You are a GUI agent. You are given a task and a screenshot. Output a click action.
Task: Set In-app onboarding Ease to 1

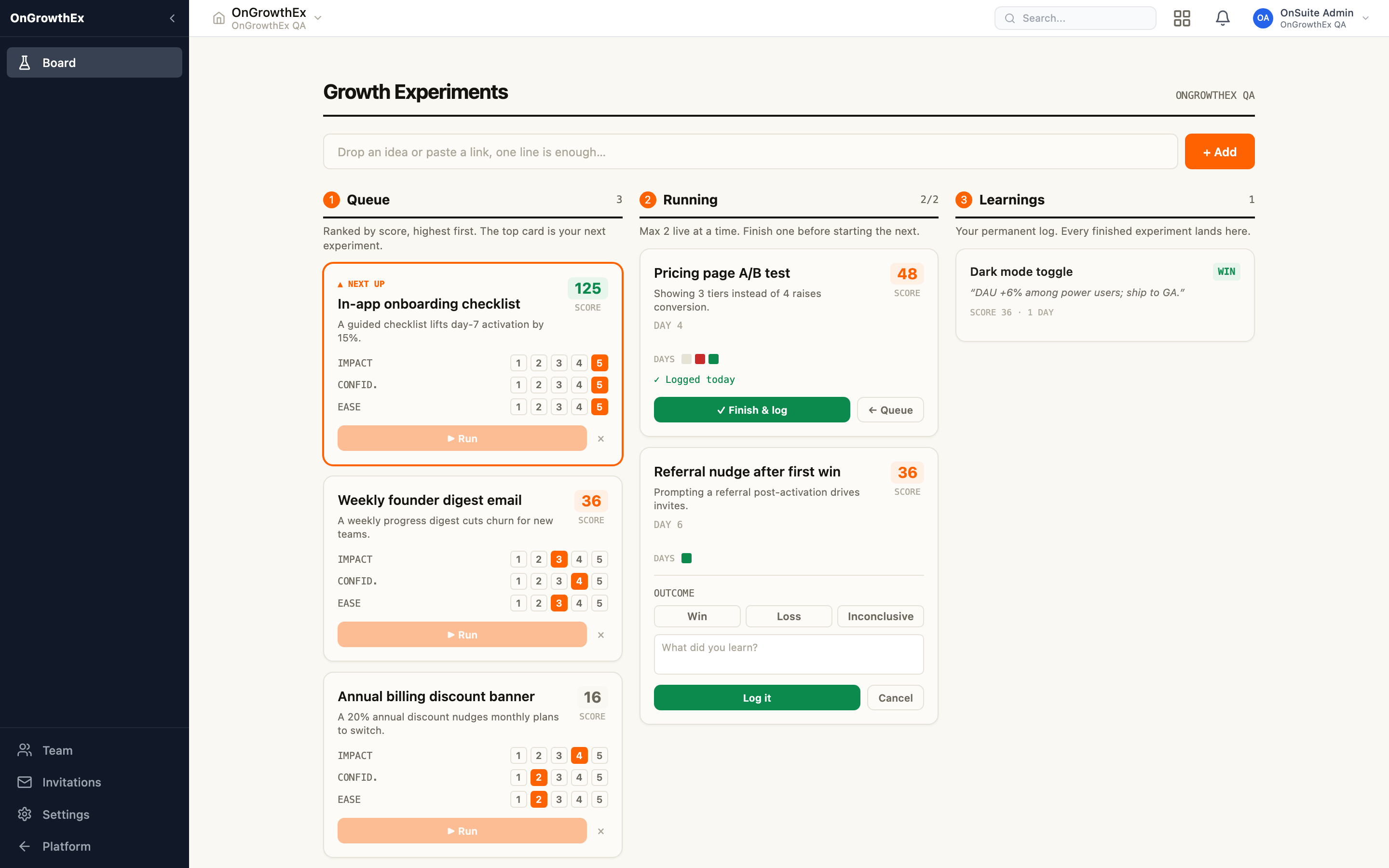pos(518,407)
